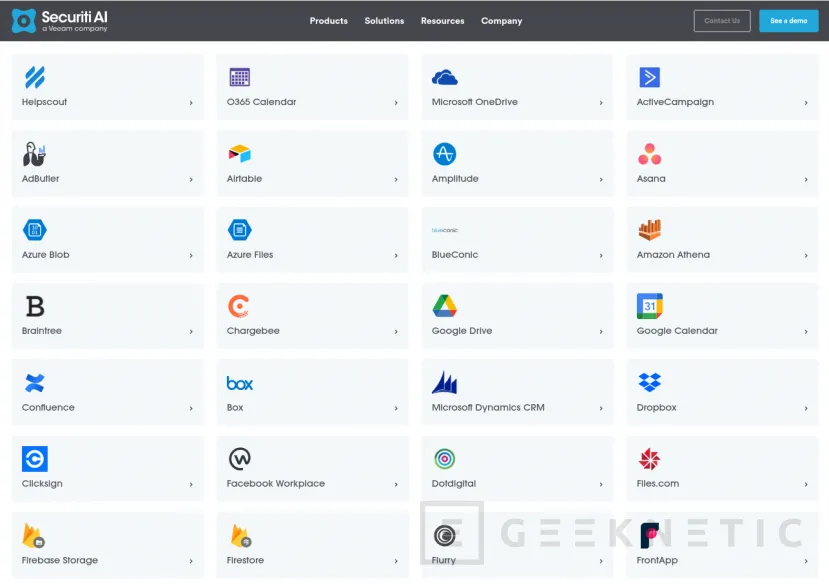Click the Files.com label text
Screen dimensions: 829x584
click(658, 483)
